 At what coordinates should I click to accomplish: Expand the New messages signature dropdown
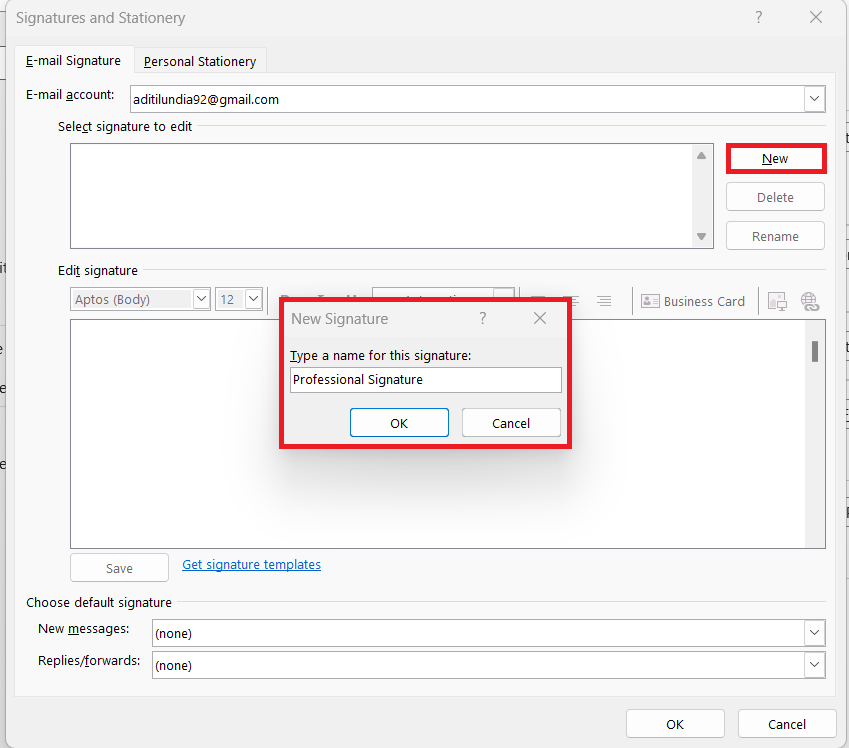tap(814, 633)
